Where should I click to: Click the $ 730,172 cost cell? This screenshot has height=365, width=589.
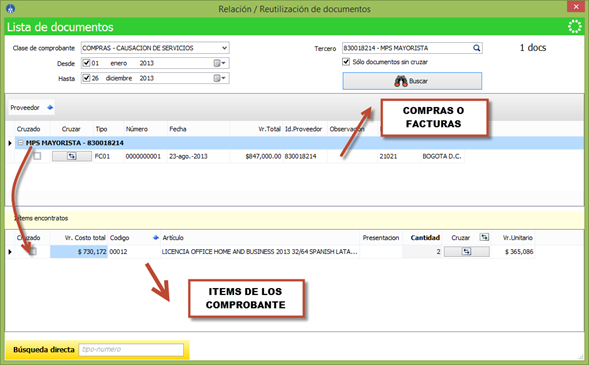pyautogui.click(x=79, y=252)
